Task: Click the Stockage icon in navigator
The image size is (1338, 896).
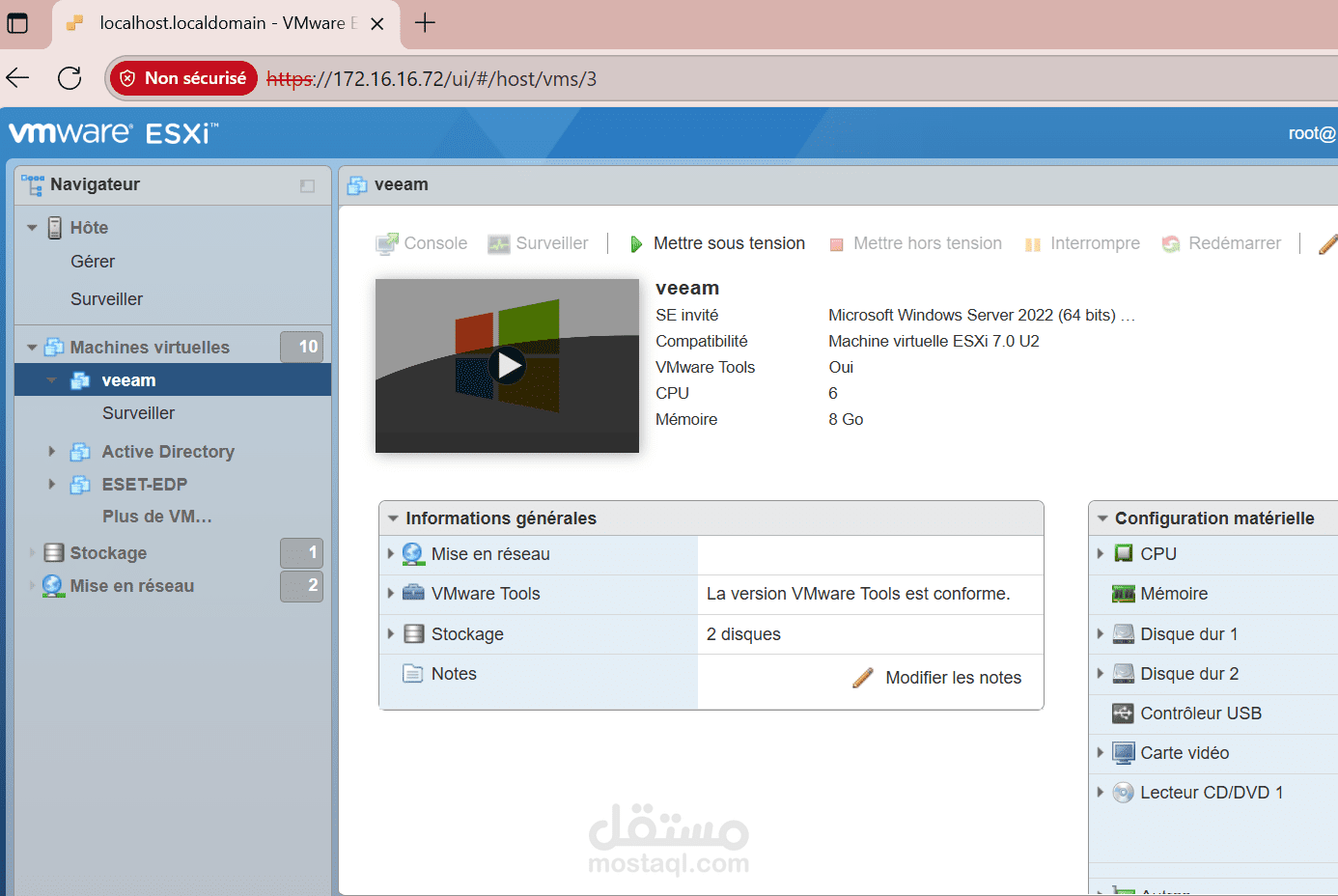Action: click(54, 553)
